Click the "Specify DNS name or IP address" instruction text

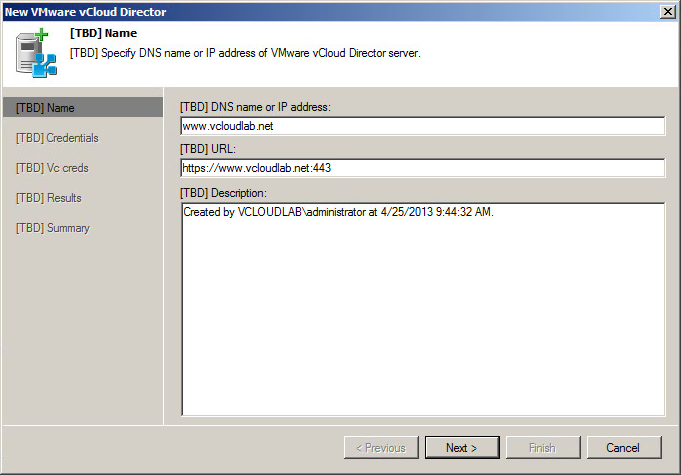[245, 53]
